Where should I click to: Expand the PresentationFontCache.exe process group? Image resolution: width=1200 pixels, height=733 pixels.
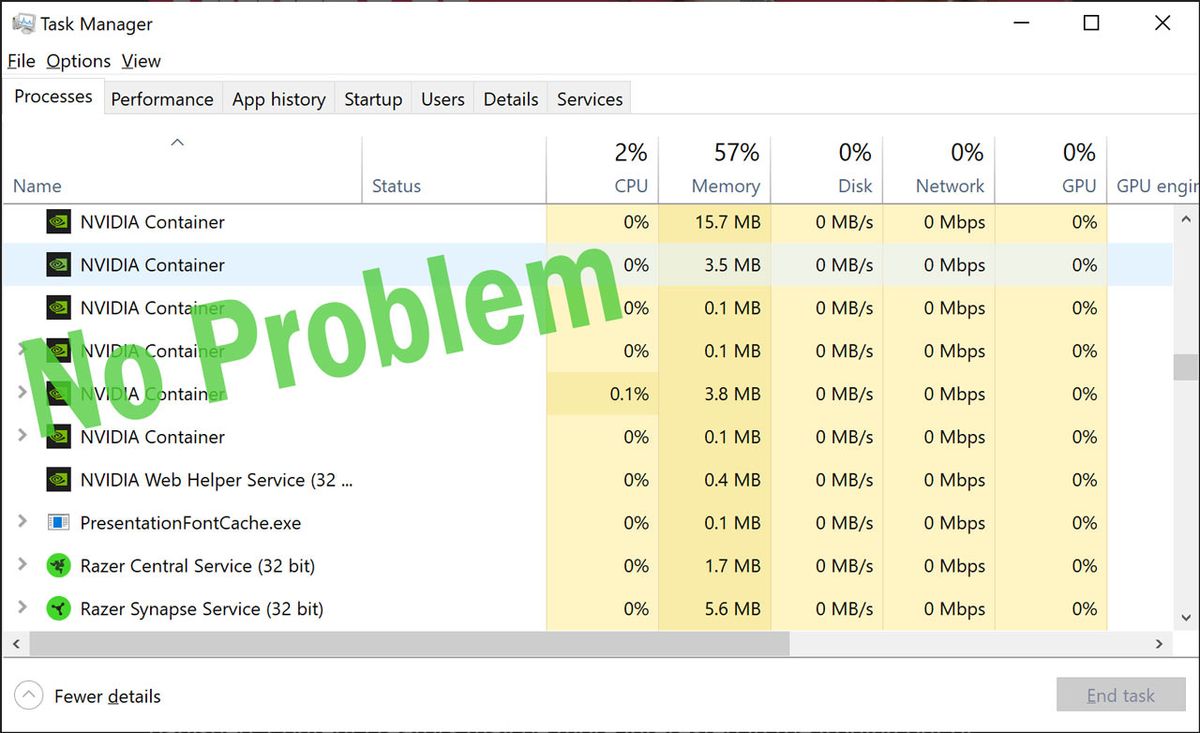(x=22, y=522)
